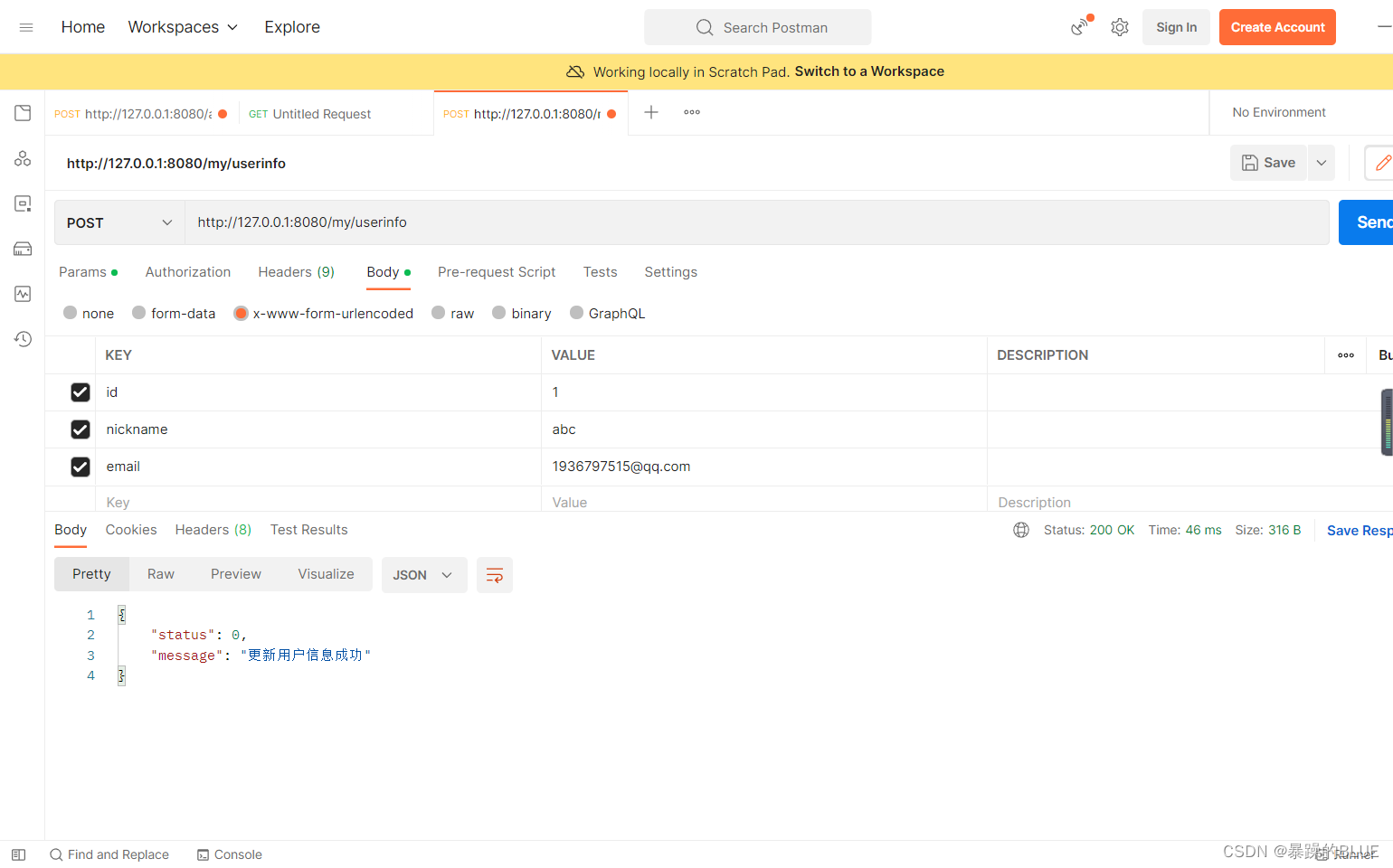
Task: Toggle the response word wrap icon
Action: pos(495,575)
